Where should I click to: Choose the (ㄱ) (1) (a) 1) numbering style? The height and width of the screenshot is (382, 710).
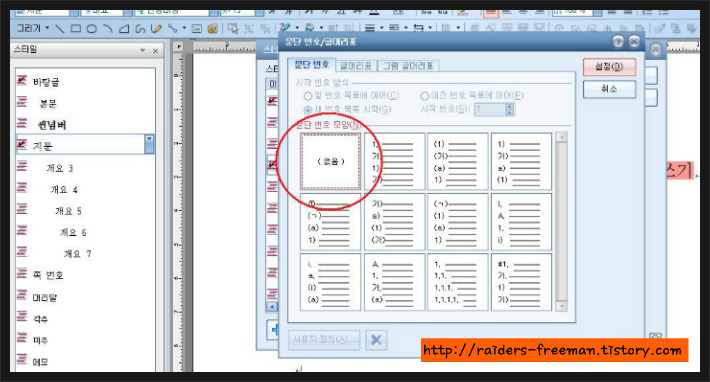pyautogui.click(x=458, y=222)
